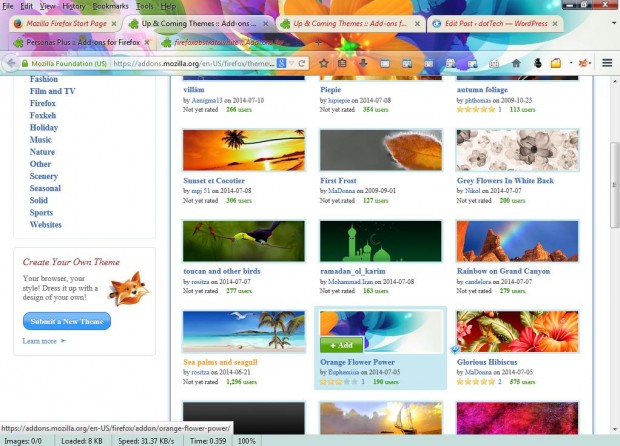620x446 pixels.
Task: Switch to the Mozilla Firefox Start Page tab
Action: pos(66,24)
